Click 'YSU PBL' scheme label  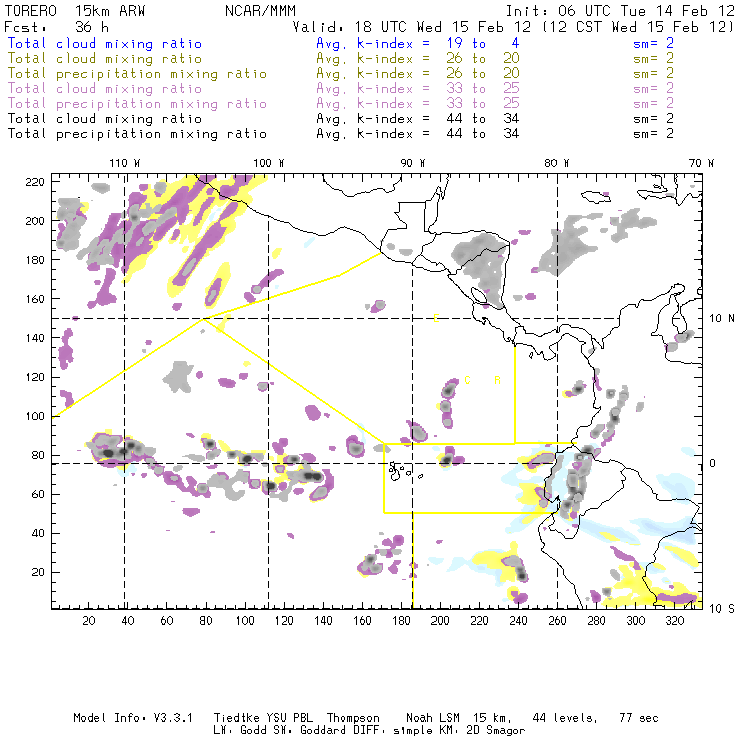click(x=289, y=718)
